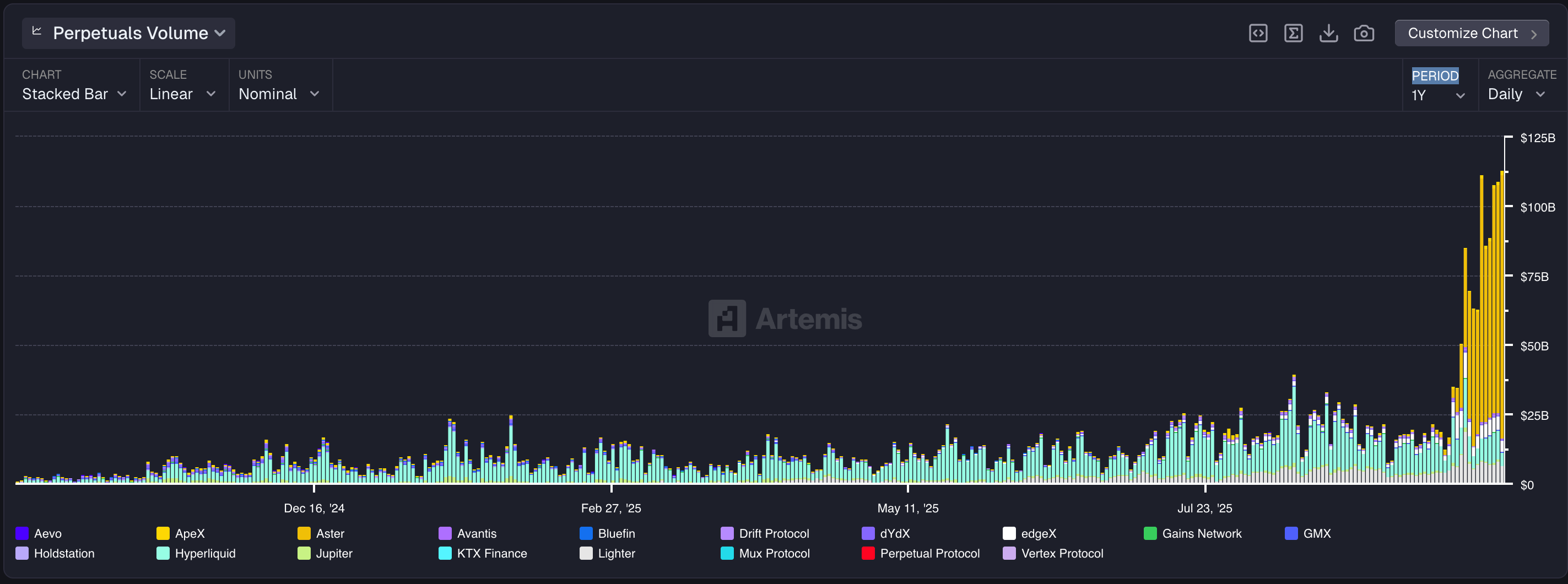The image size is (1568, 584).
Task: Toggle ApeX series in legend
Action: click(x=180, y=533)
